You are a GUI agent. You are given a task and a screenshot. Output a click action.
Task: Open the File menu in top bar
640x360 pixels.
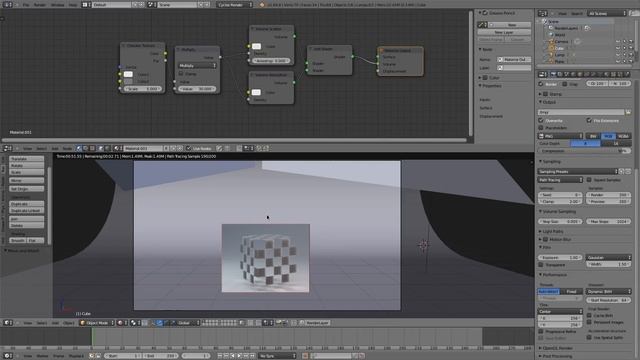(x=26, y=4)
